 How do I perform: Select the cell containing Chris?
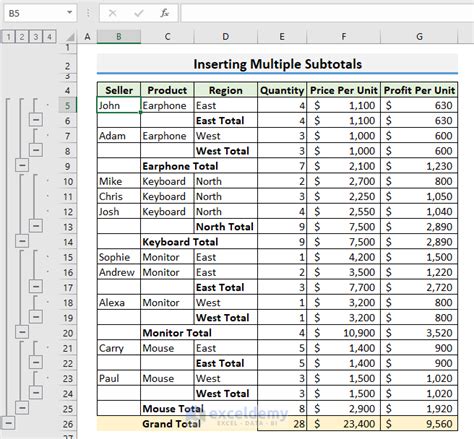tap(119, 196)
